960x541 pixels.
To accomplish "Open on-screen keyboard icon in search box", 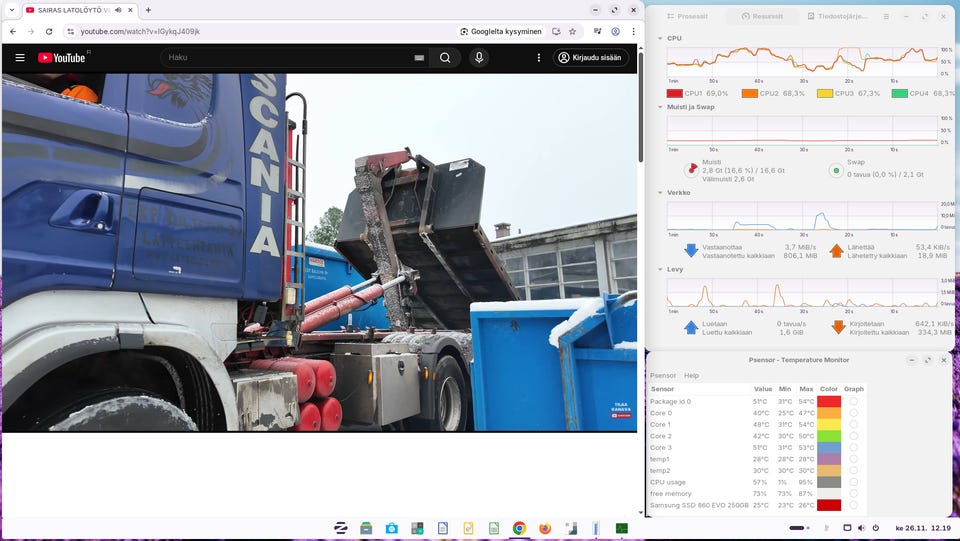I will coord(419,58).
